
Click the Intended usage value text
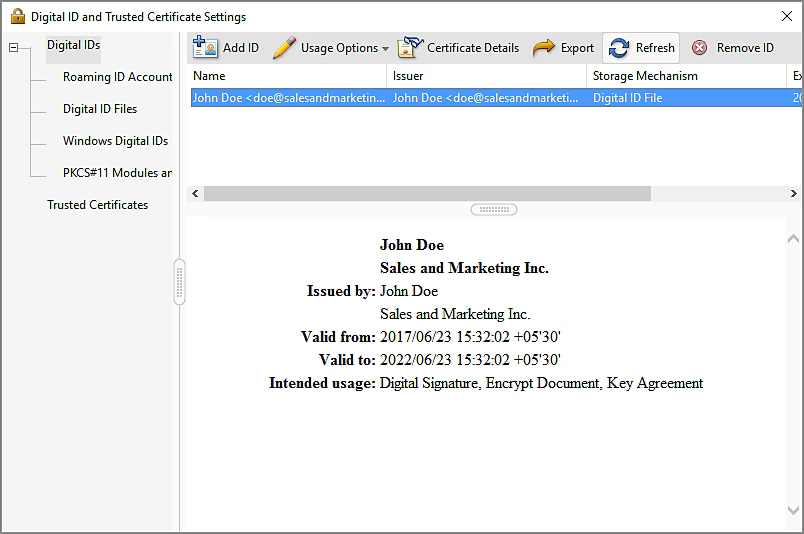(x=541, y=383)
